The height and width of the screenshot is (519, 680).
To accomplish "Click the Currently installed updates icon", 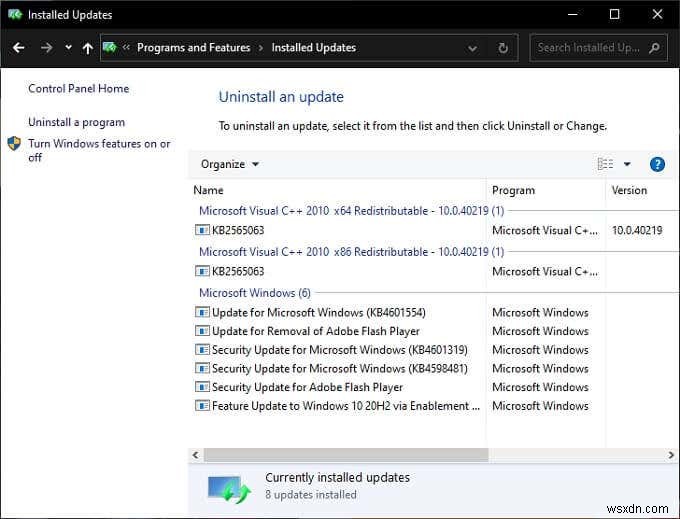I will 229,489.
